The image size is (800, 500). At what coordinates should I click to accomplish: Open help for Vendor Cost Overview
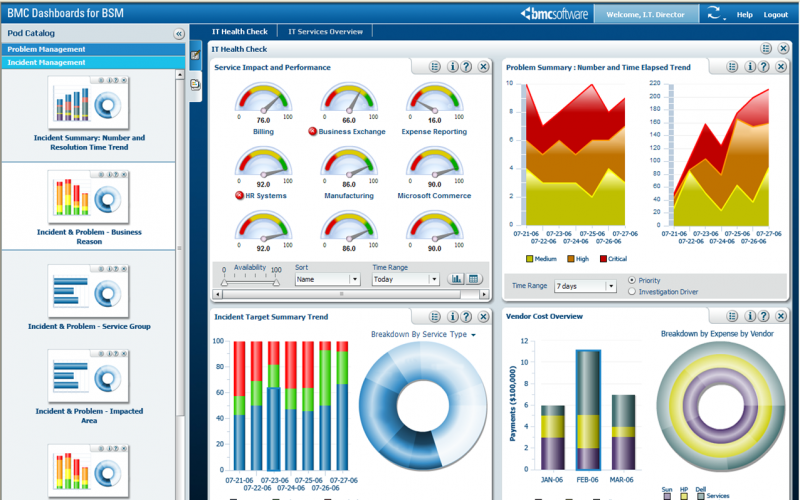pyautogui.click(x=764, y=316)
